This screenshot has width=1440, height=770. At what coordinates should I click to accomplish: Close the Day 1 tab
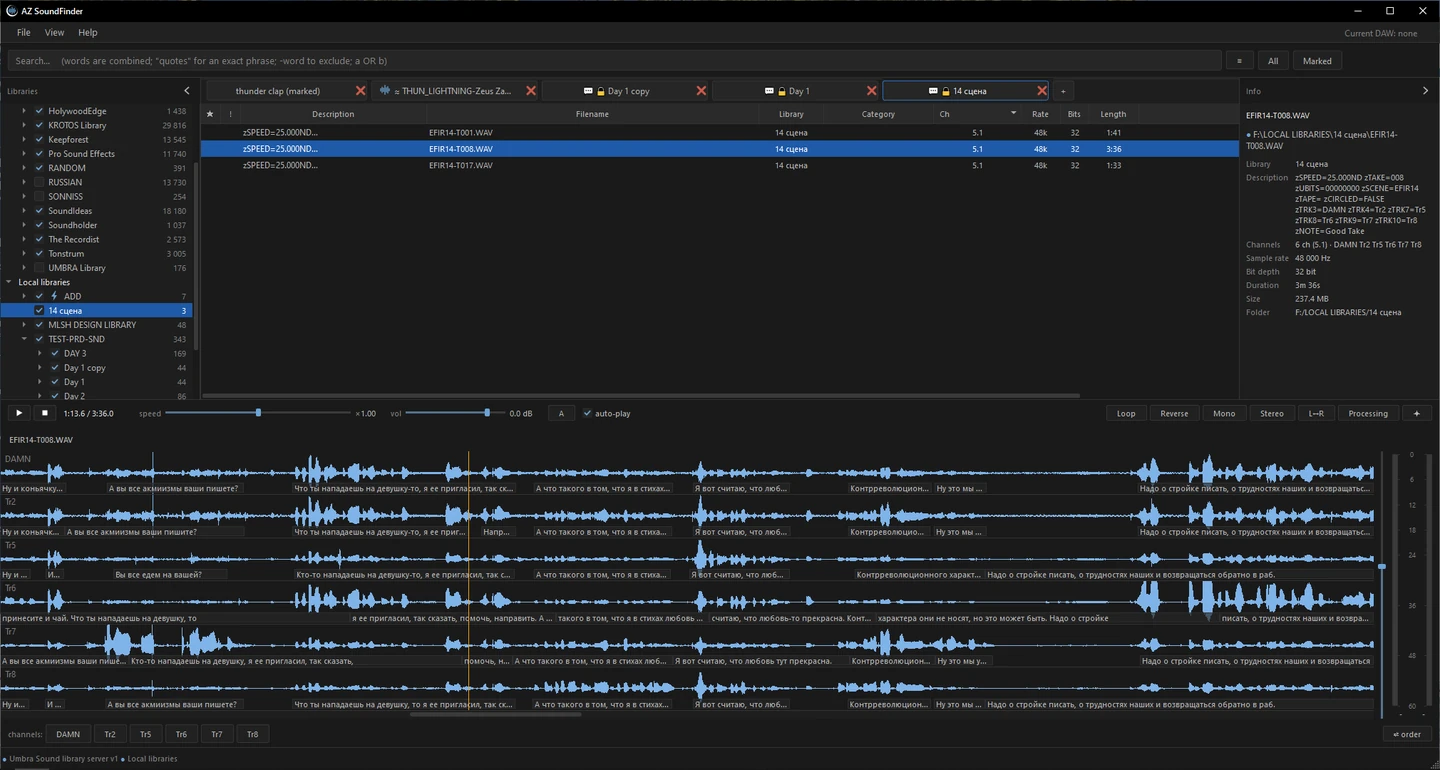872,91
